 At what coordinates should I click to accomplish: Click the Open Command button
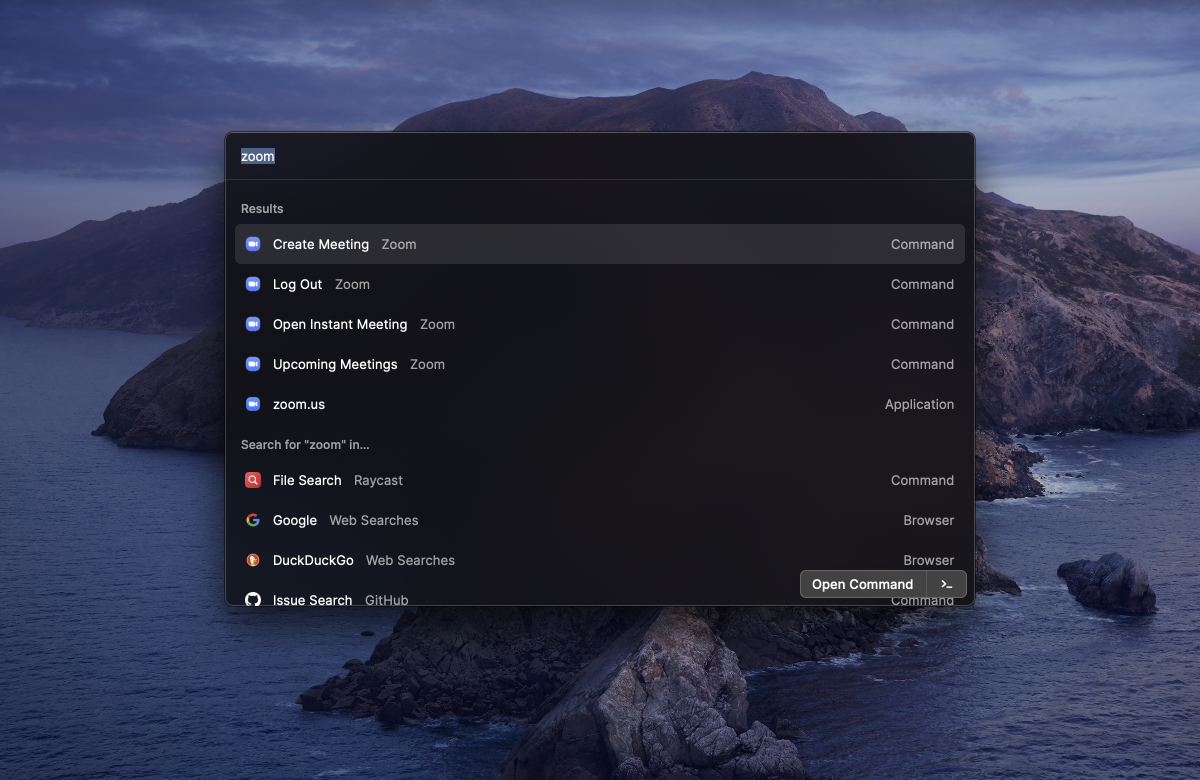863,584
